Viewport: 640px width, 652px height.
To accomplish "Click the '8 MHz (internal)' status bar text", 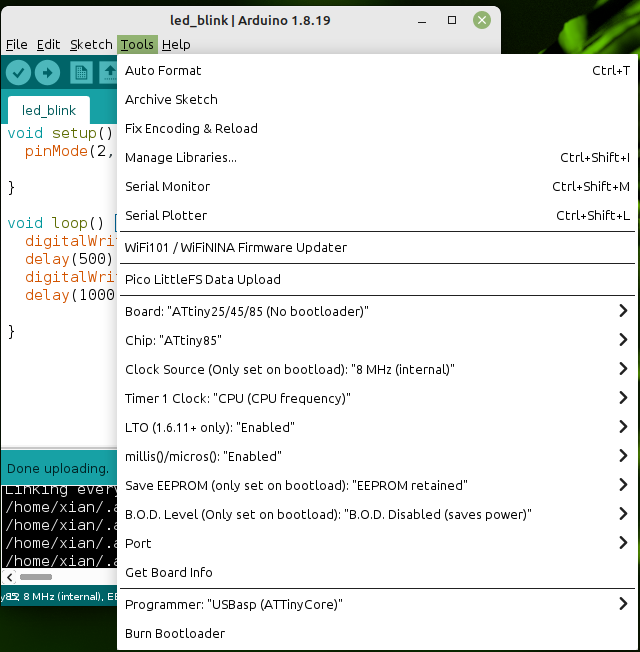I will [x=62, y=597].
